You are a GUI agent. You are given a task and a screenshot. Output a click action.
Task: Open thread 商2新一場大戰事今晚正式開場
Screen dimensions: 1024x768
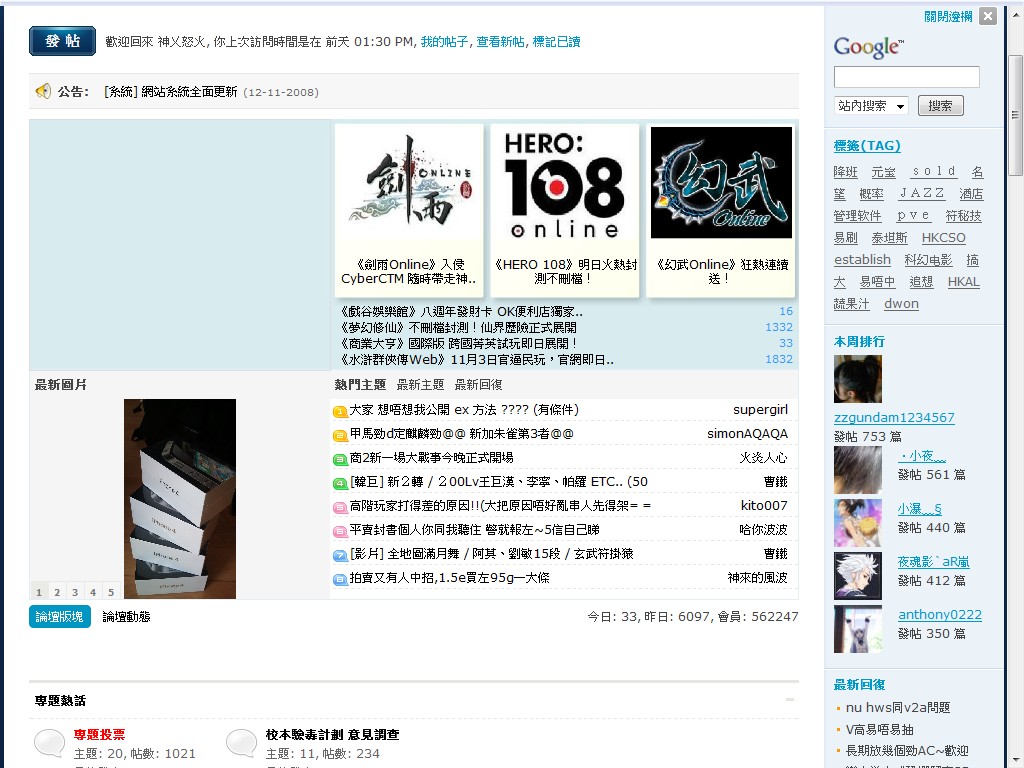tap(432, 458)
